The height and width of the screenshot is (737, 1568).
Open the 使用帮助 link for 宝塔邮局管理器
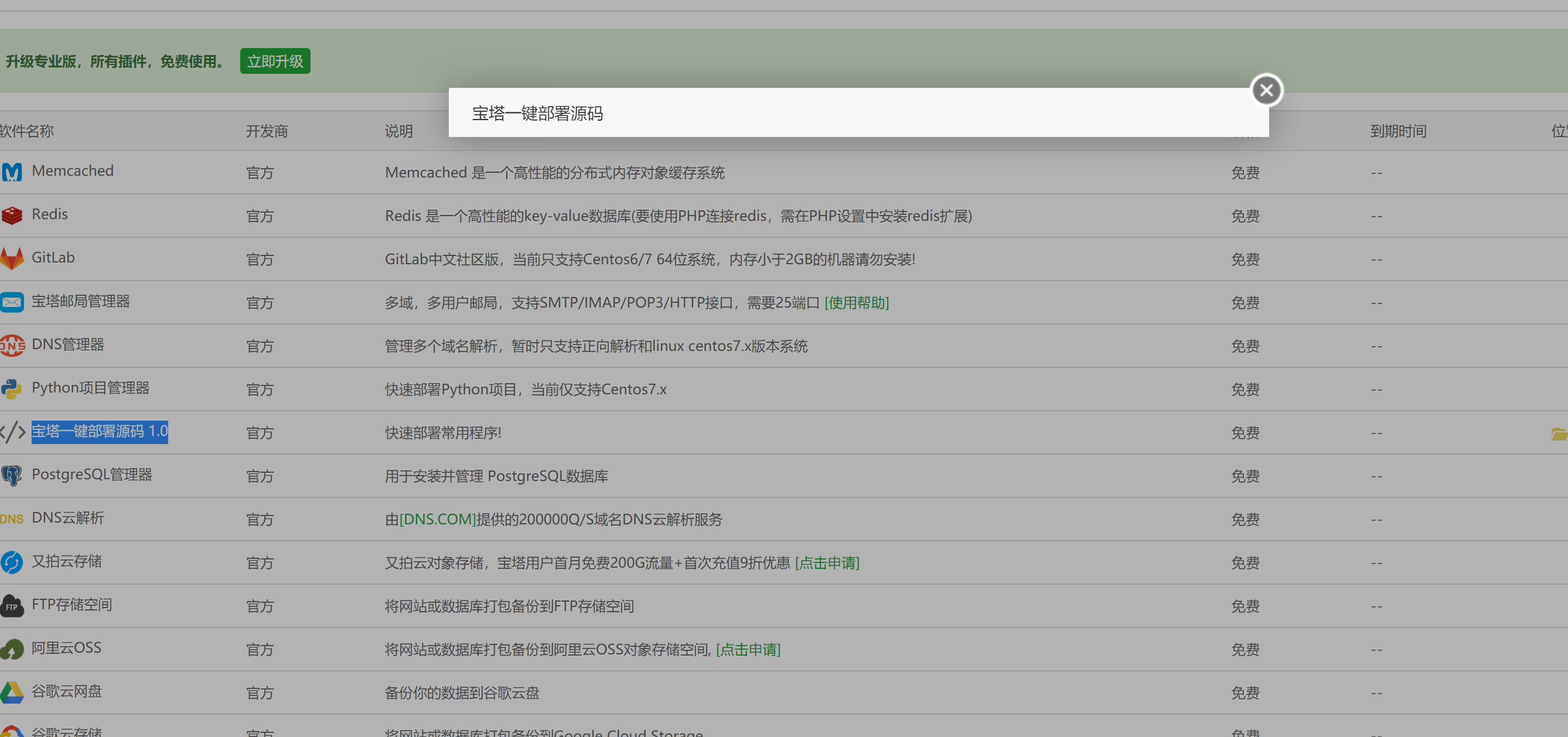point(857,302)
